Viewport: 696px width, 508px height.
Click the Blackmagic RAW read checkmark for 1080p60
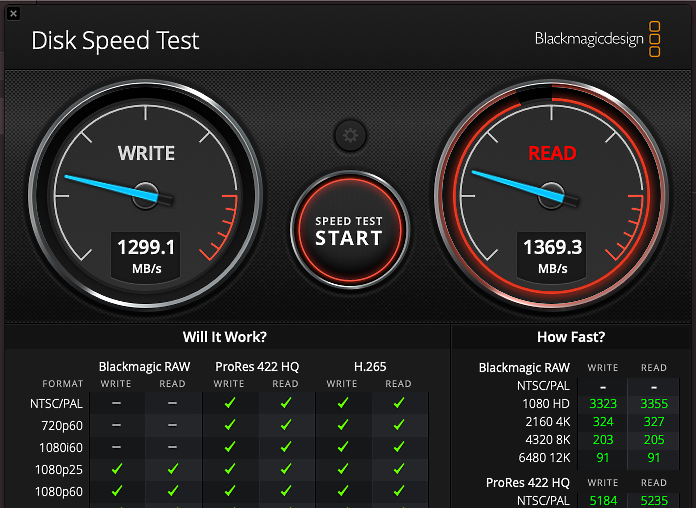click(173, 491)
